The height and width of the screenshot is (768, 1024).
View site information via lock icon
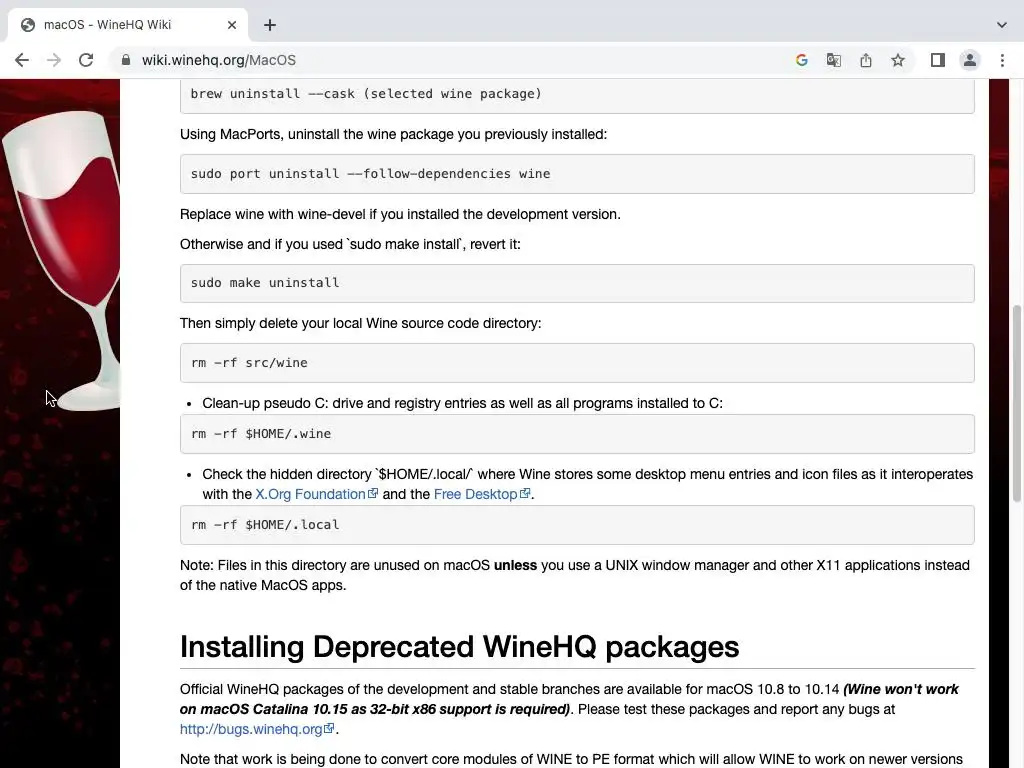click(x=126, y=60)
